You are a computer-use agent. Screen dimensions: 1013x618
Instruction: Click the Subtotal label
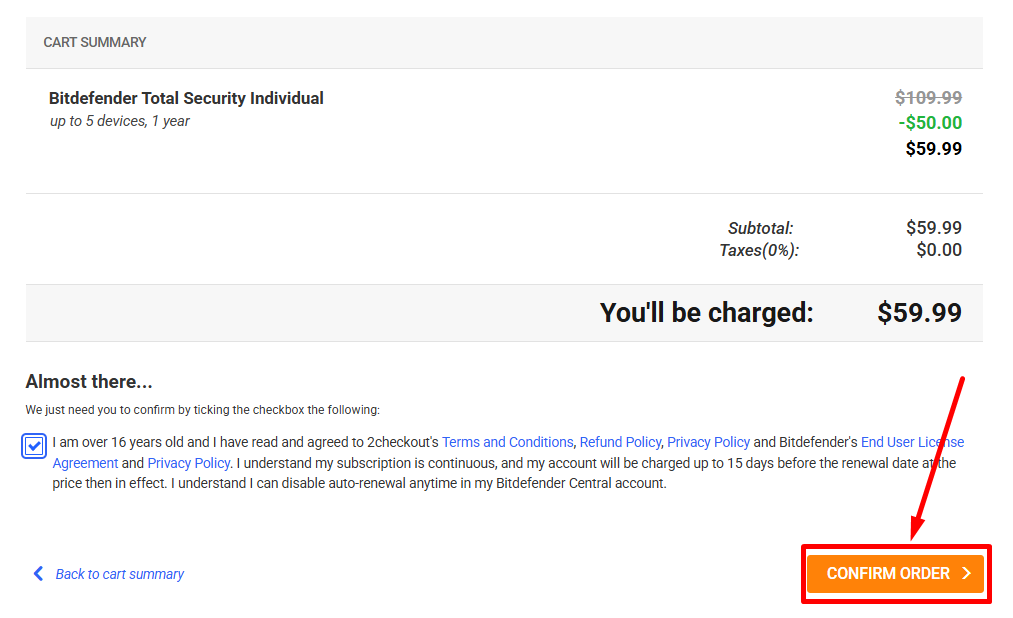click(760, 228)
